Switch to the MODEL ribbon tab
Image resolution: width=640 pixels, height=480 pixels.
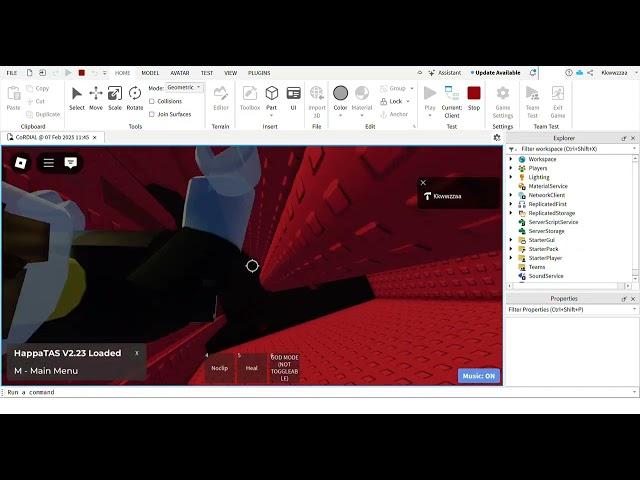click(150, 73)
